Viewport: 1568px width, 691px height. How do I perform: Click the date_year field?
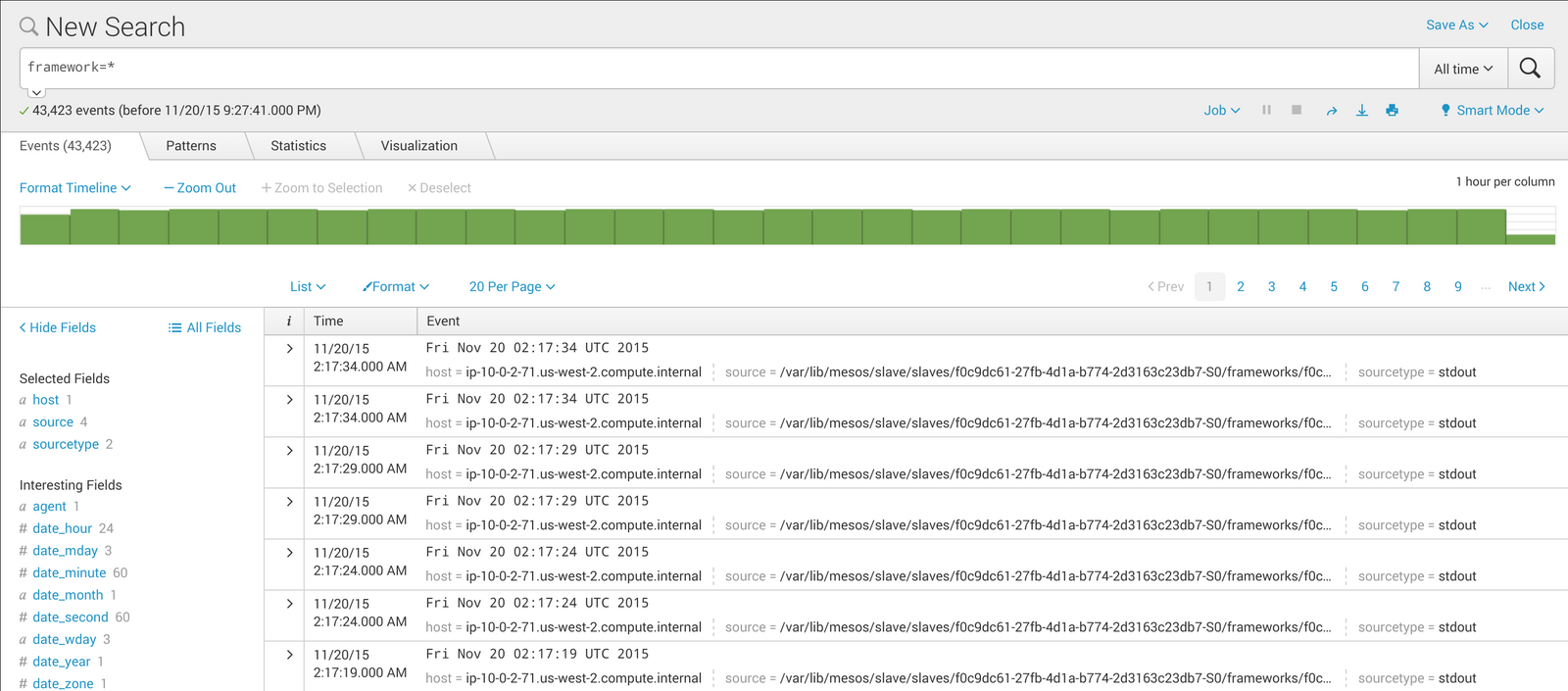pos(61,663)
